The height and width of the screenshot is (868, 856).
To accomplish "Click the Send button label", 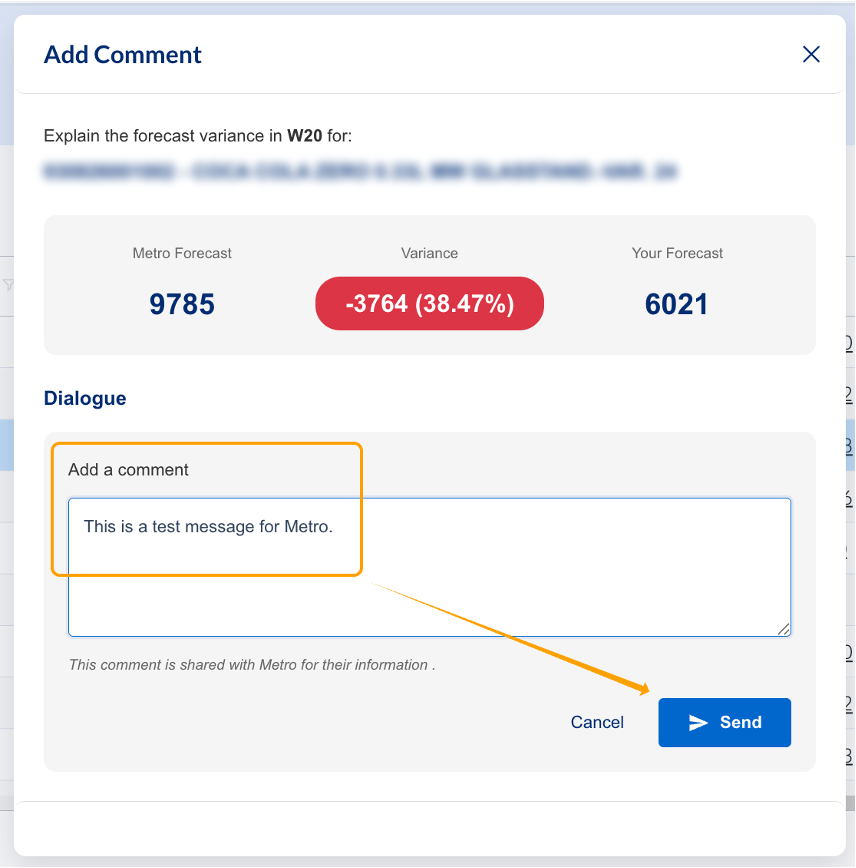I will click(x=741, y=722).
